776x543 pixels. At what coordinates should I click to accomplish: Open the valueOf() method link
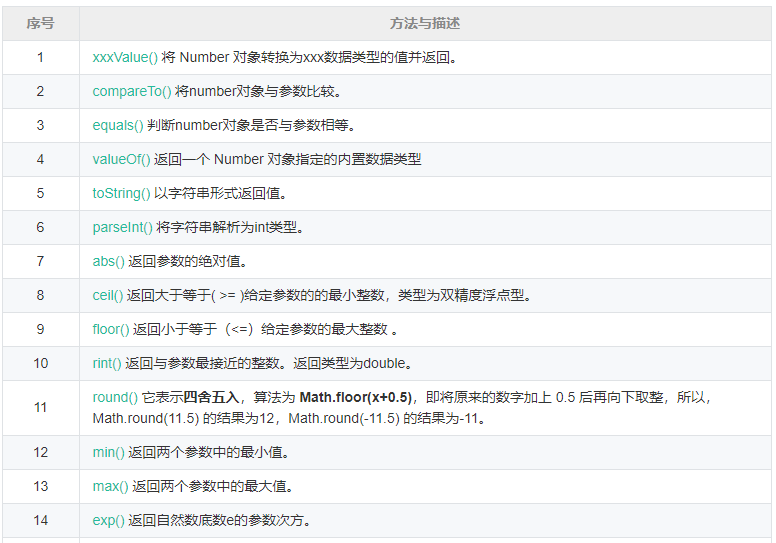(x=121, y=159)
